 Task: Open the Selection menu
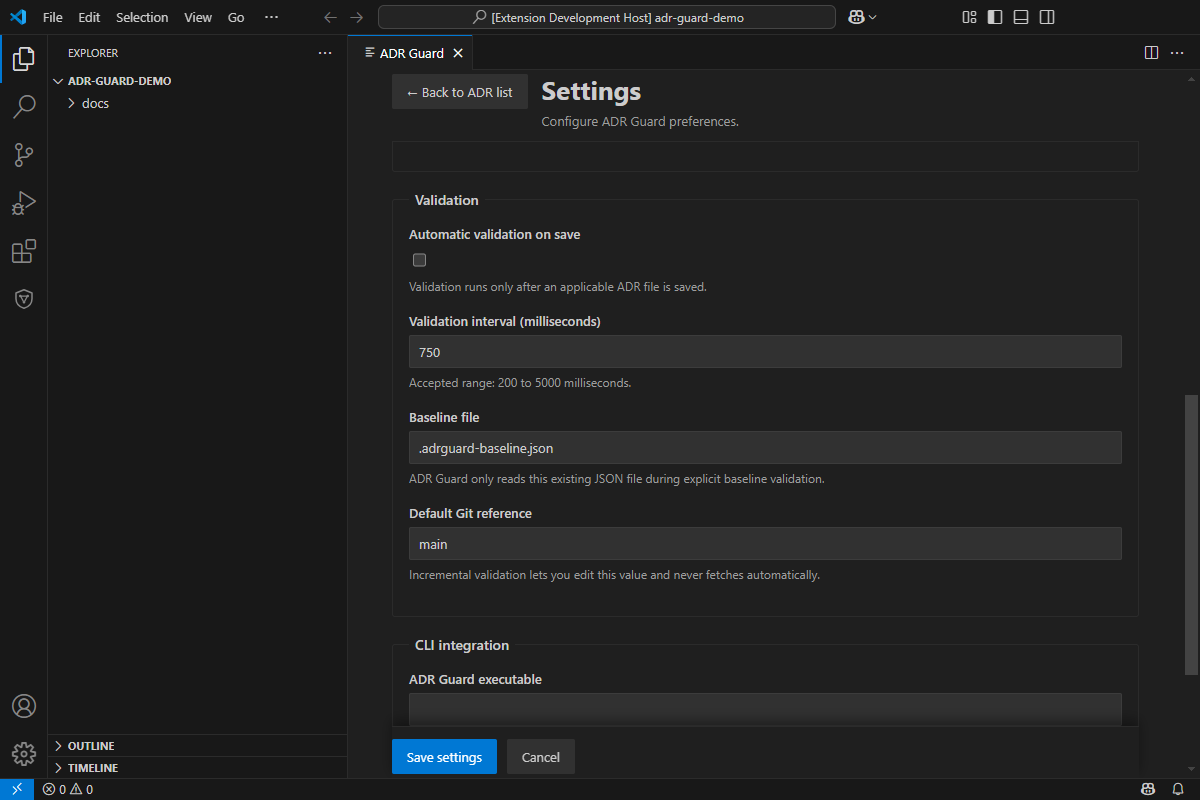tap(142, 17)
